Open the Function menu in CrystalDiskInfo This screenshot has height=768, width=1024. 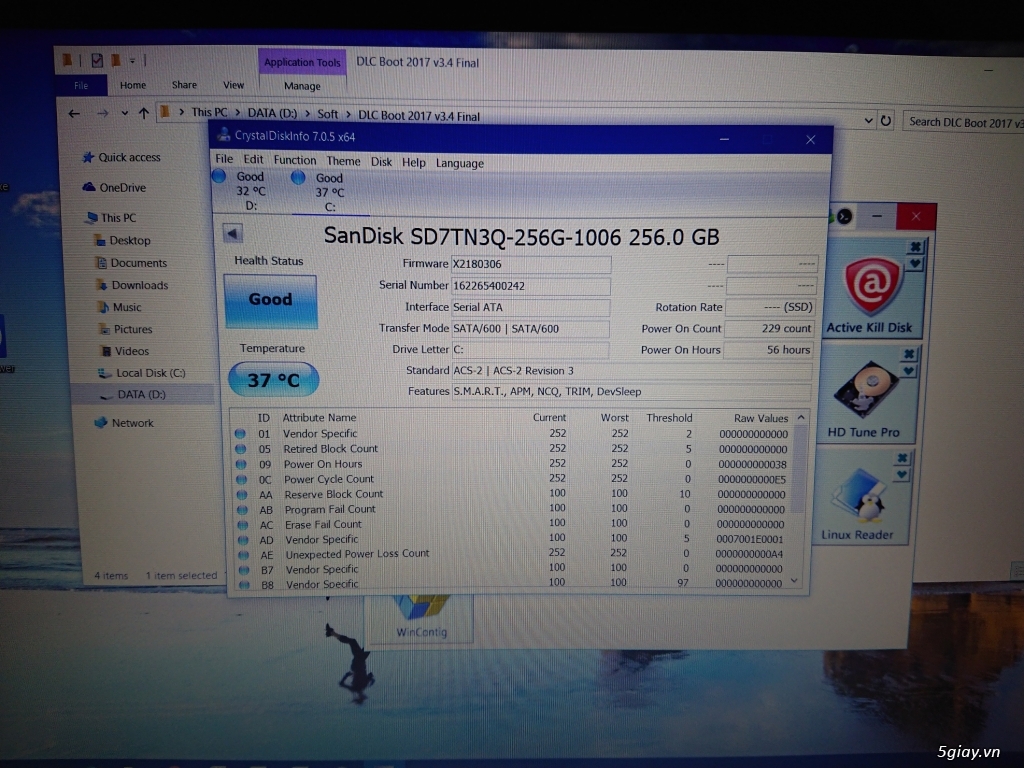coord(295,160)
